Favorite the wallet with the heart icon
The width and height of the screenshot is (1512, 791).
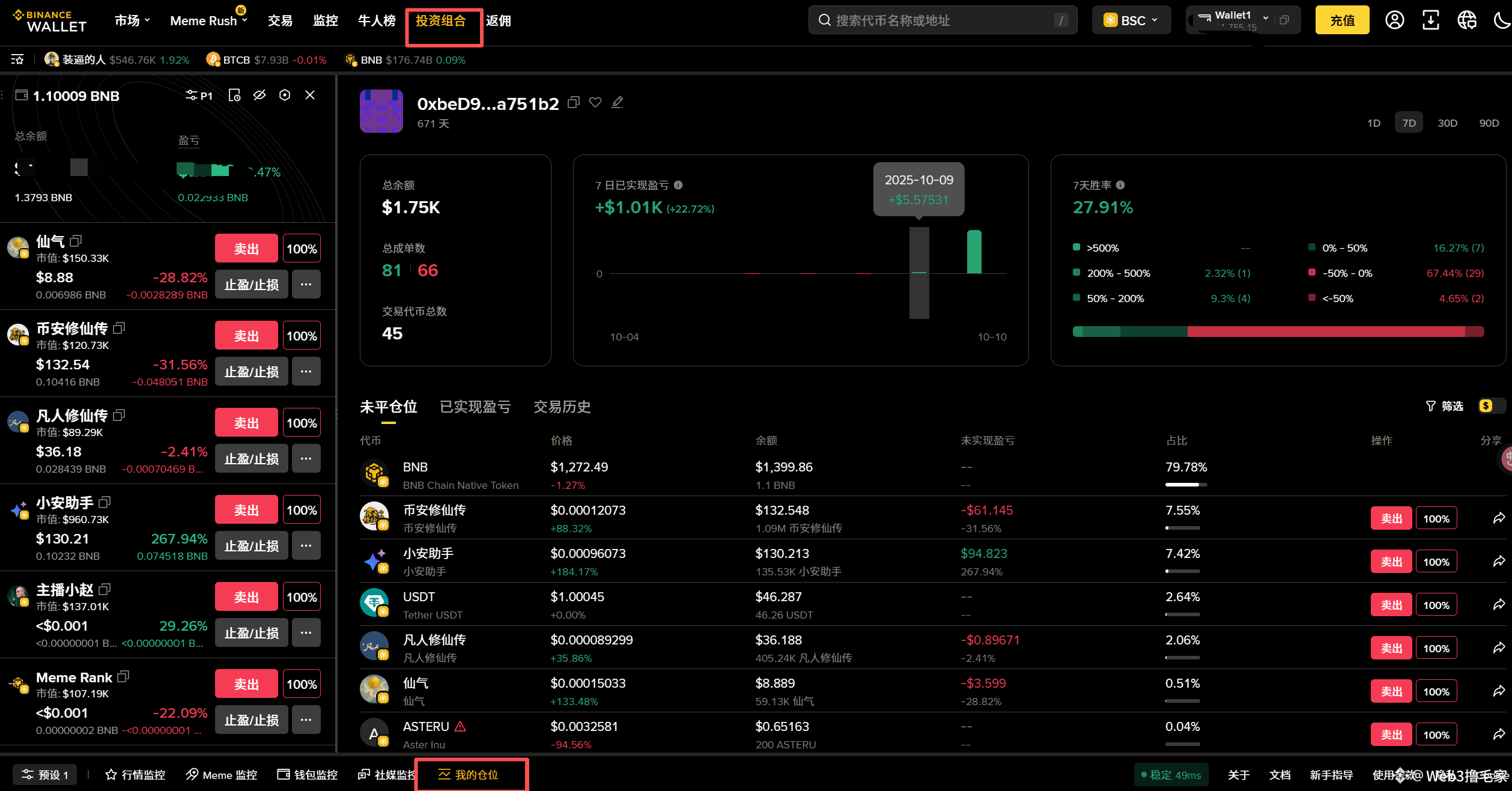(595, 103)
